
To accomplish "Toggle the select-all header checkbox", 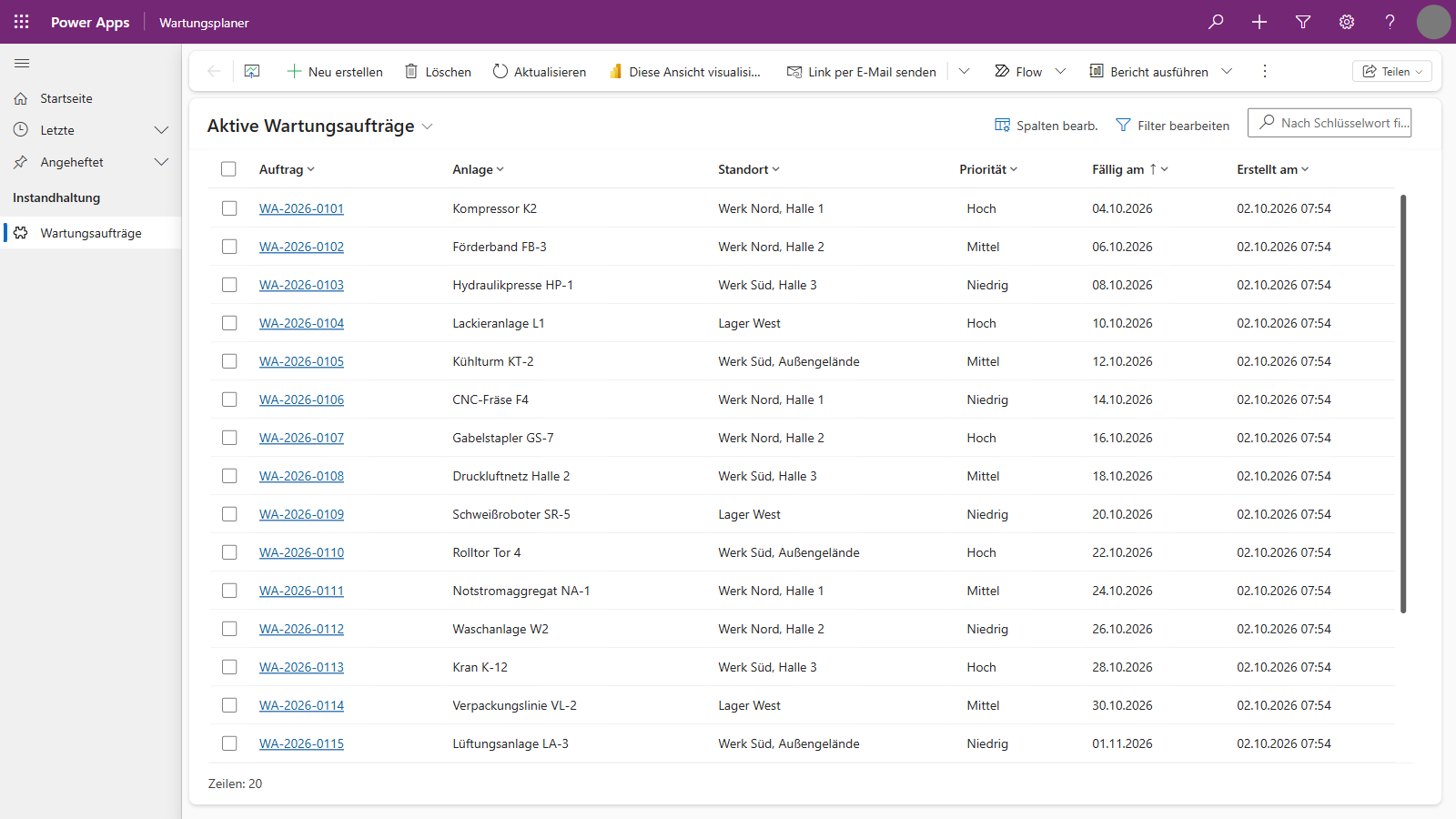I will coord(228,169).
